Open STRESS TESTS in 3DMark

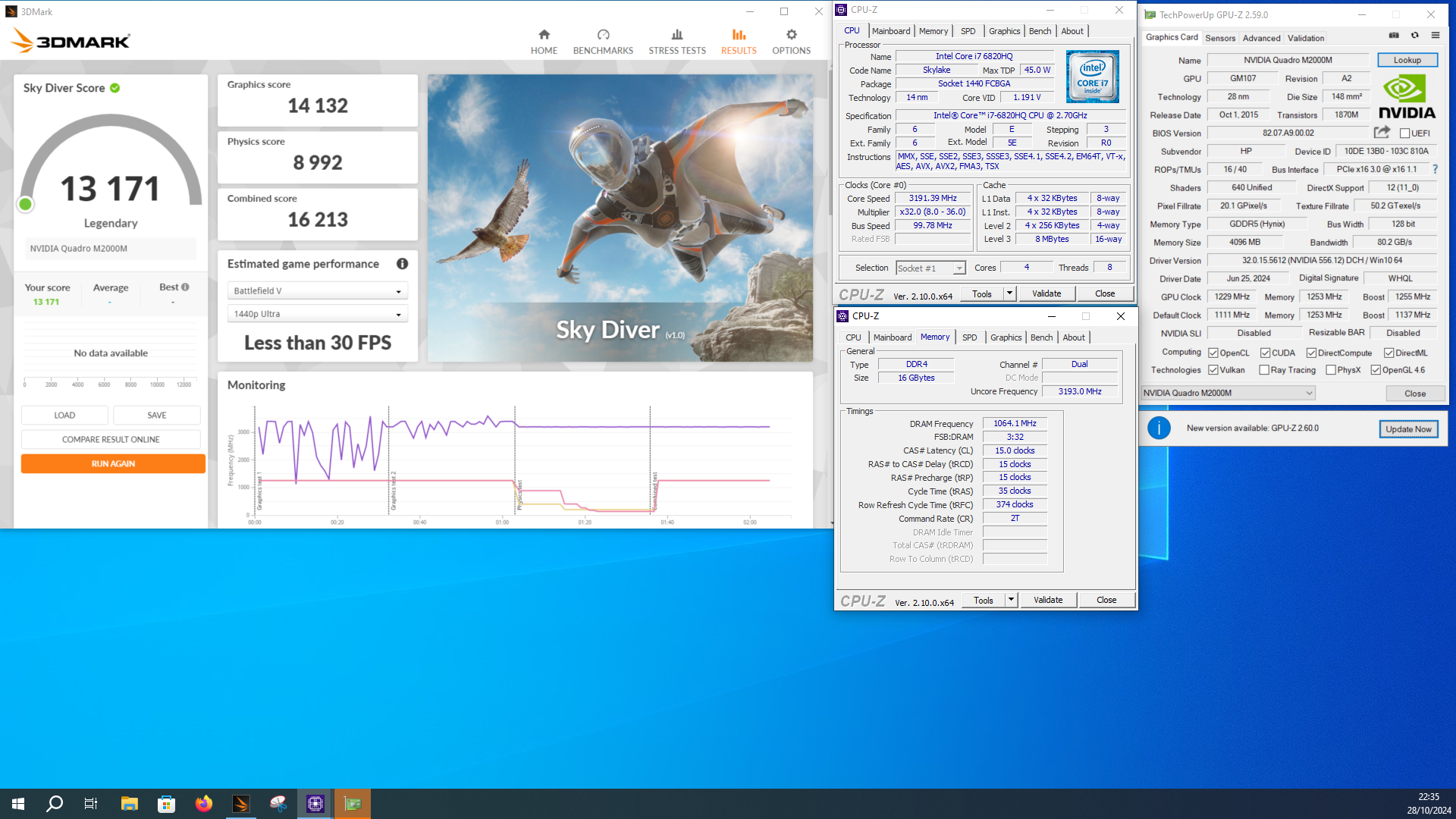tap(677, 42)
